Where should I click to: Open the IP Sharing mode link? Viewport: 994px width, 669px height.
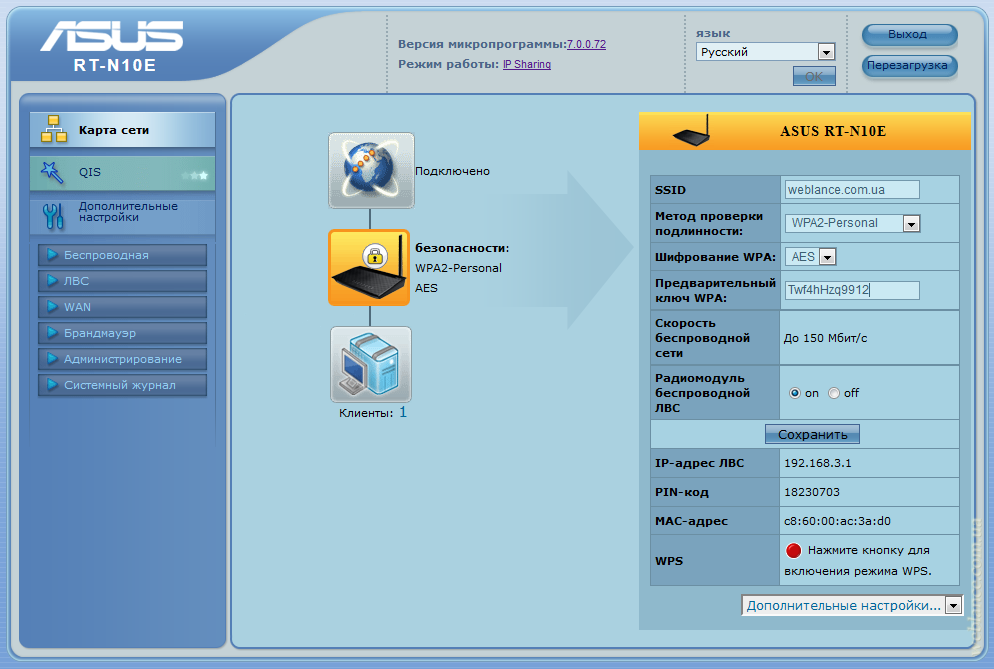pyautogui.click(x=527, y=64)
